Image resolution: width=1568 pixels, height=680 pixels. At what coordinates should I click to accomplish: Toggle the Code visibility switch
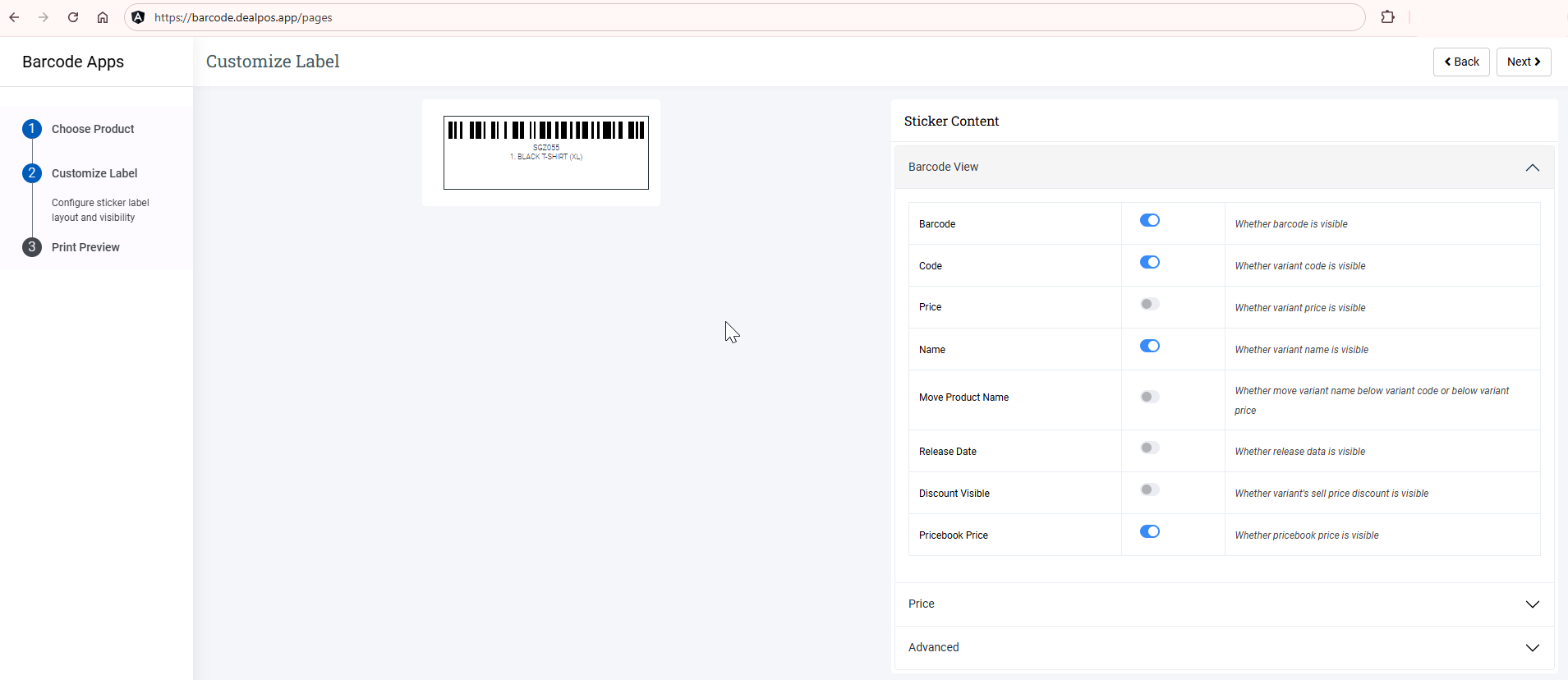(1150, 262)
